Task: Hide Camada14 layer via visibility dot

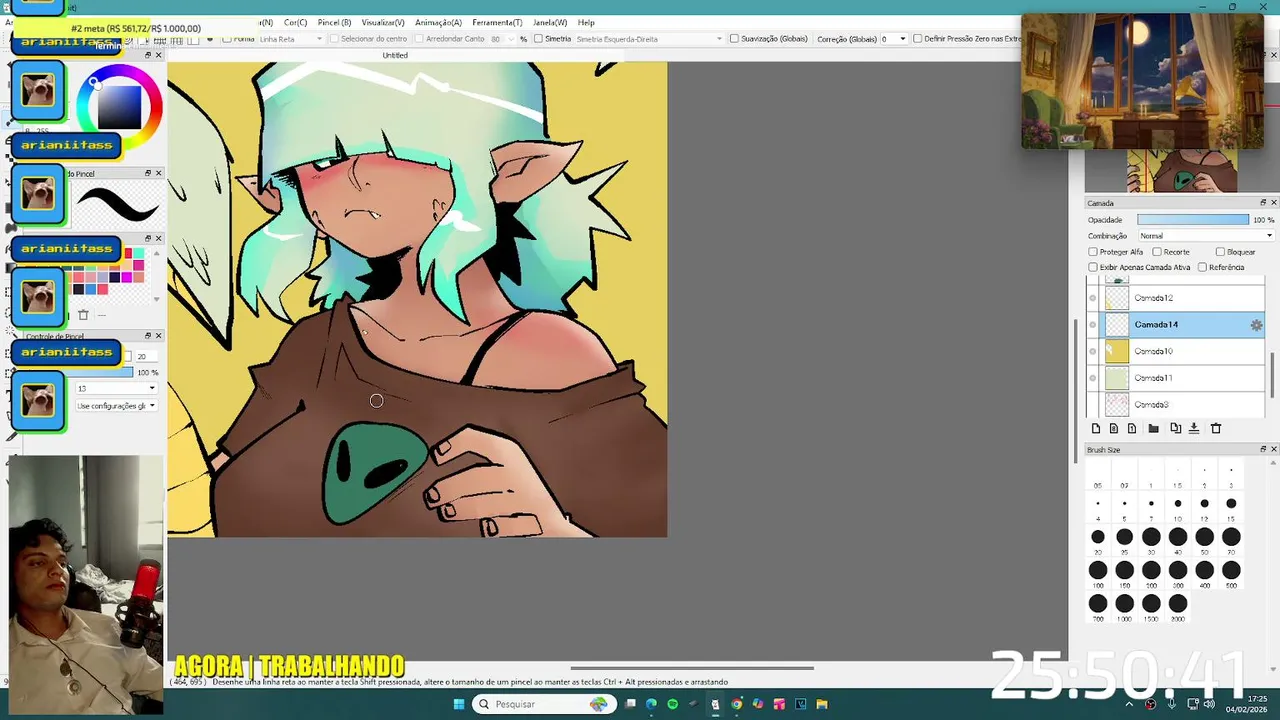Action: 1093,325
